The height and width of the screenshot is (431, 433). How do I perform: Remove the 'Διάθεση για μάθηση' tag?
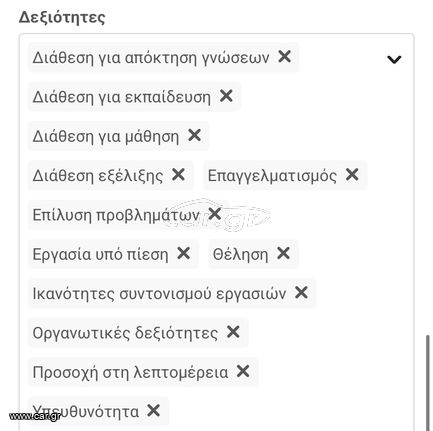[194, 135]
